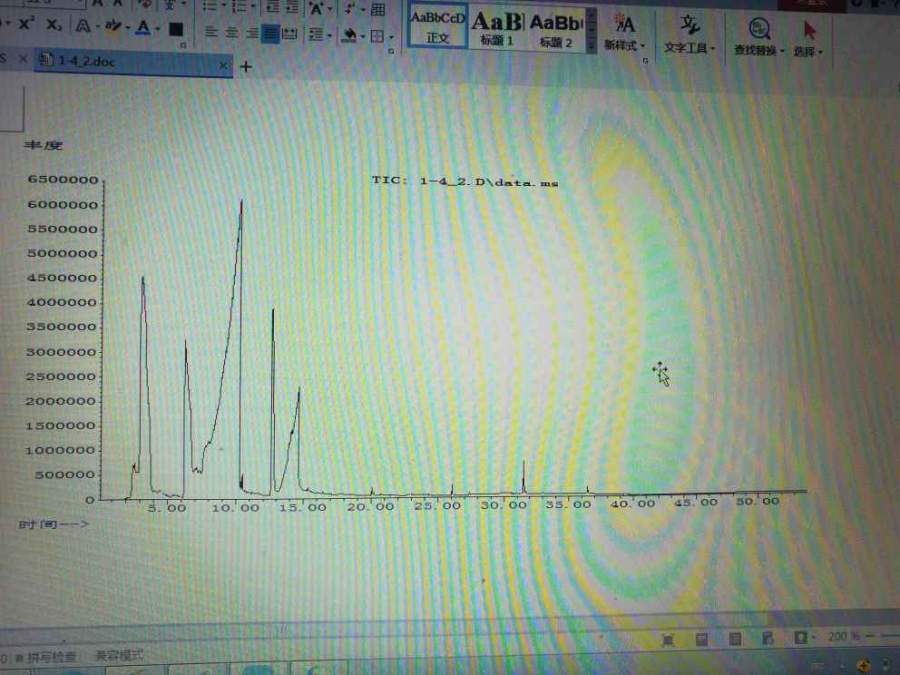The image size is (900, 675).
Task: Close the left document tab
Action: 23,58
